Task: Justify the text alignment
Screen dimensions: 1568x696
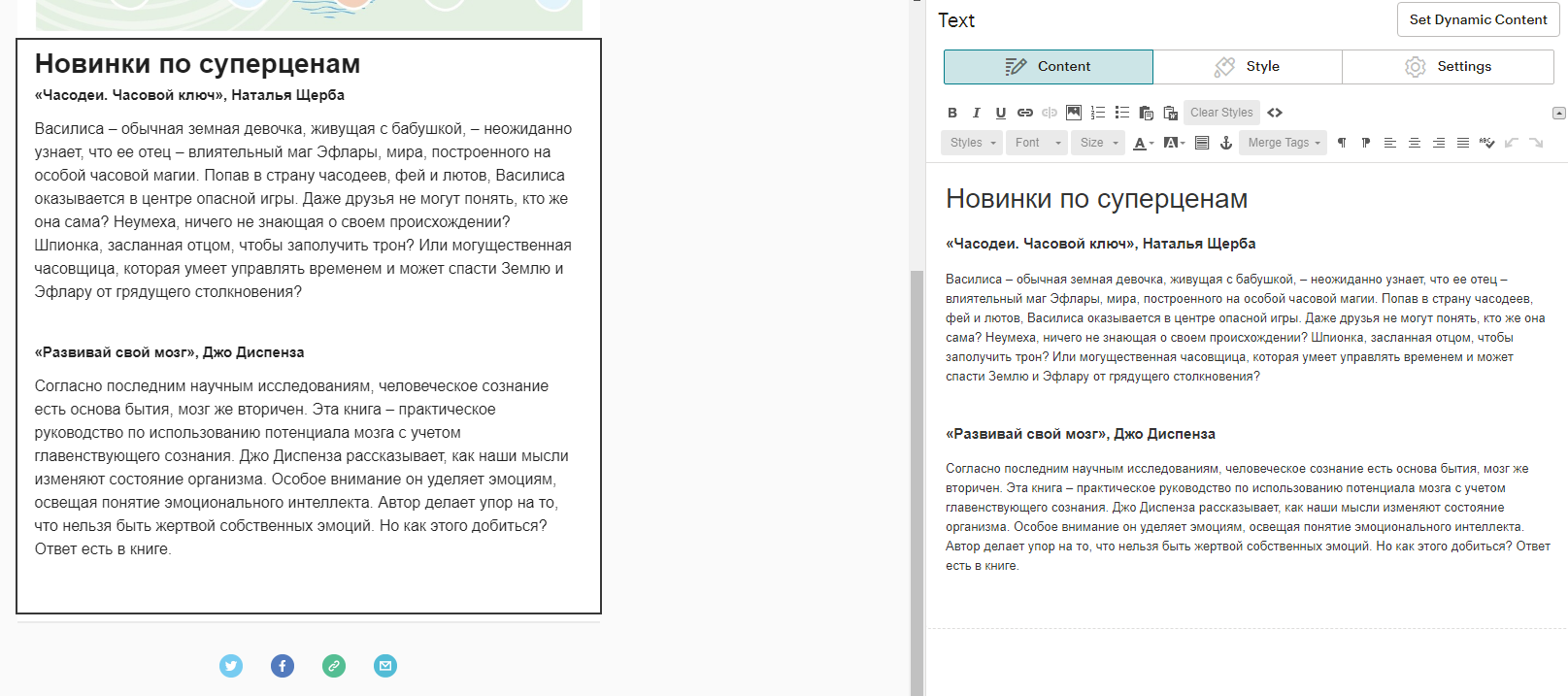Action: tap(1463, 143)
